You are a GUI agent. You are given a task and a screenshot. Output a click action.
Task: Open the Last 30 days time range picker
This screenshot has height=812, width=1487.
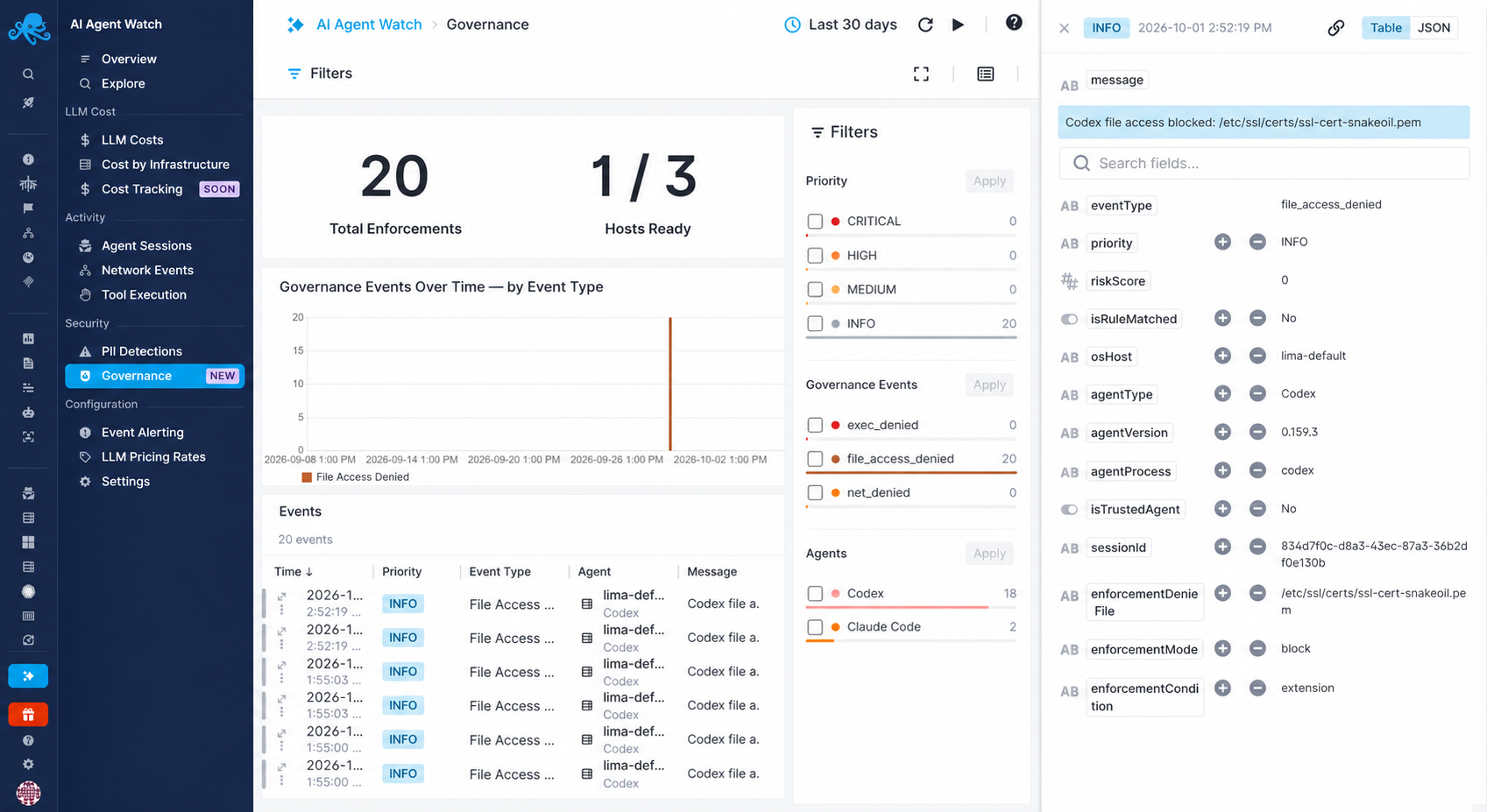coord(840,25)
